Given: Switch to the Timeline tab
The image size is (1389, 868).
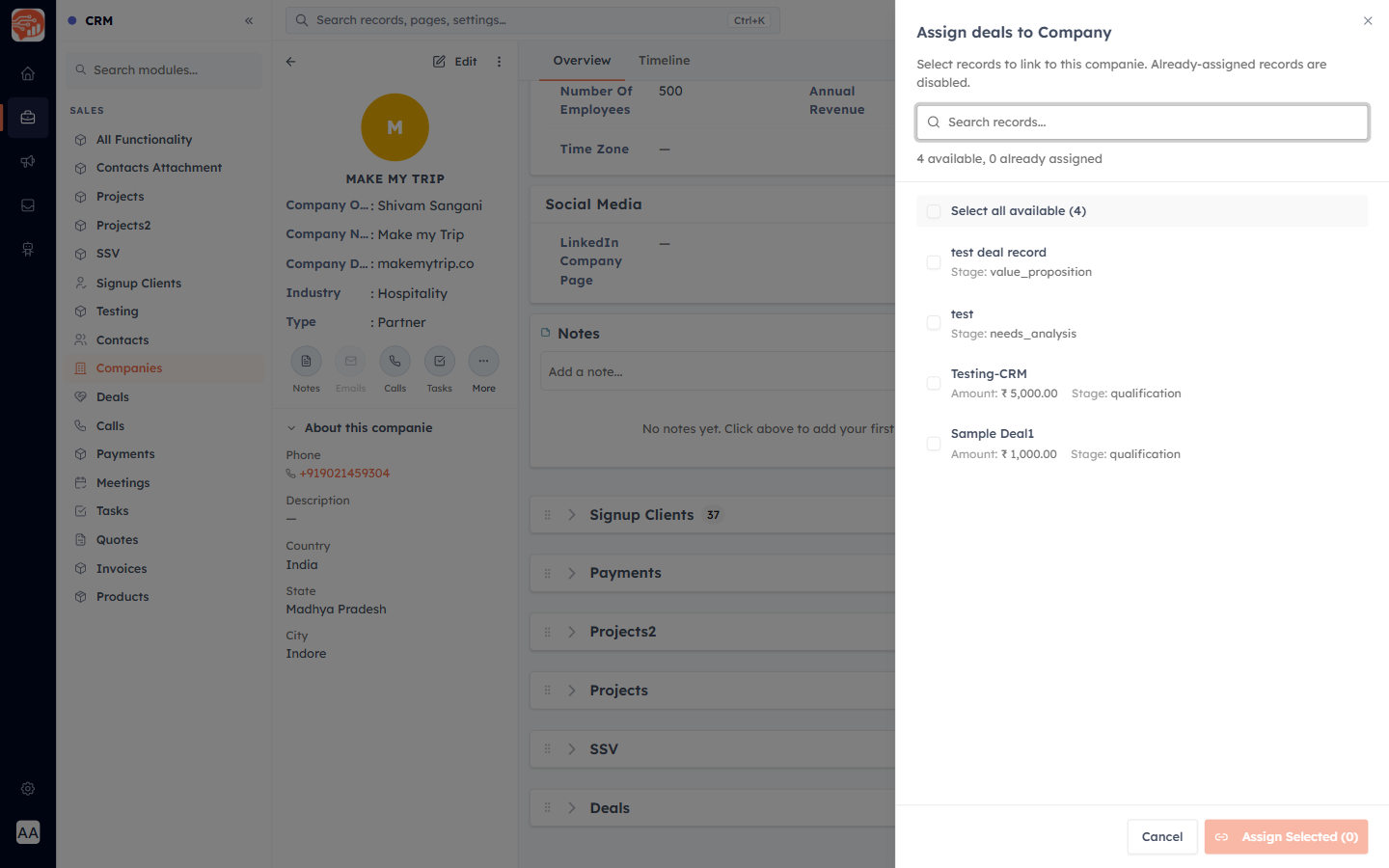Looking at the screenshot, I should 664,60.
